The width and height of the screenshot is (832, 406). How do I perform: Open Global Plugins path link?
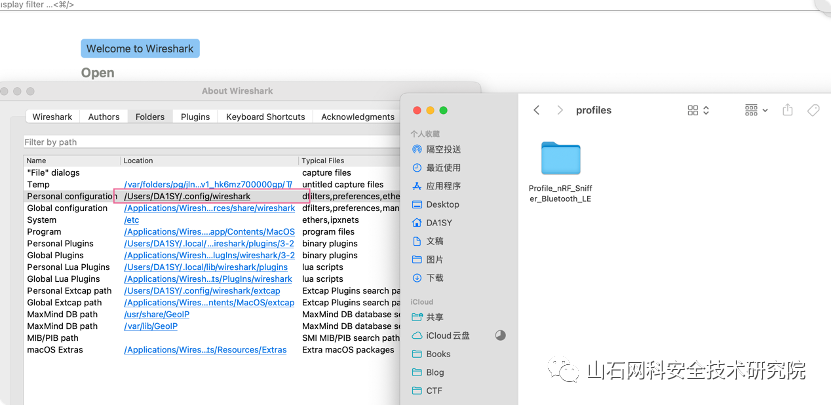coord(209,255)
